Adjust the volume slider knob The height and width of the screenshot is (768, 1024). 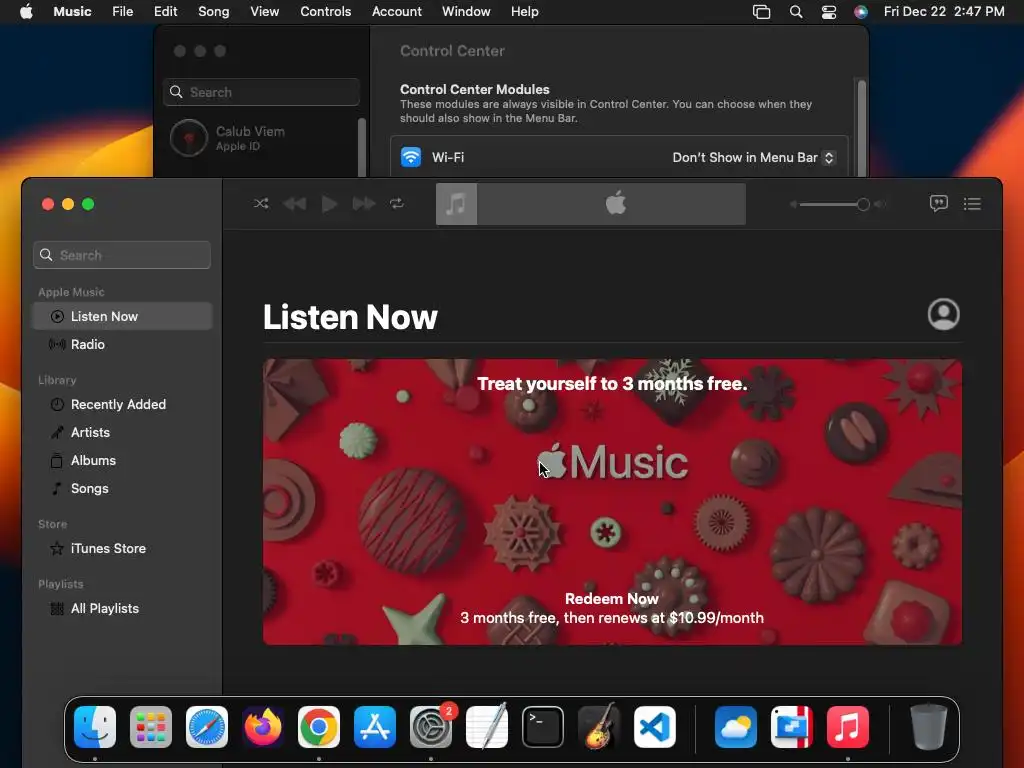click(x=863, y=204)
